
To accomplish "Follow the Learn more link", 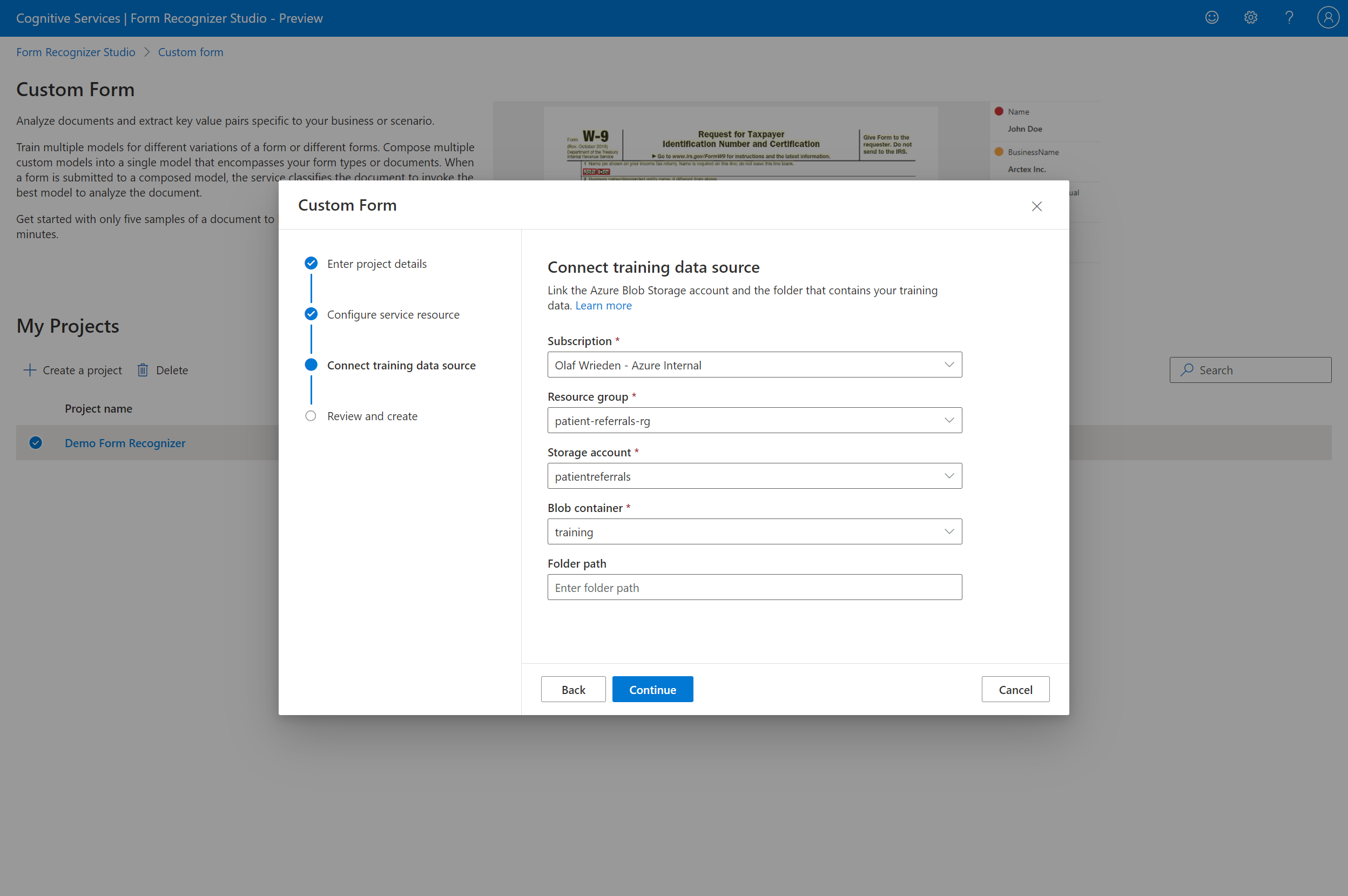I will 603,305.
